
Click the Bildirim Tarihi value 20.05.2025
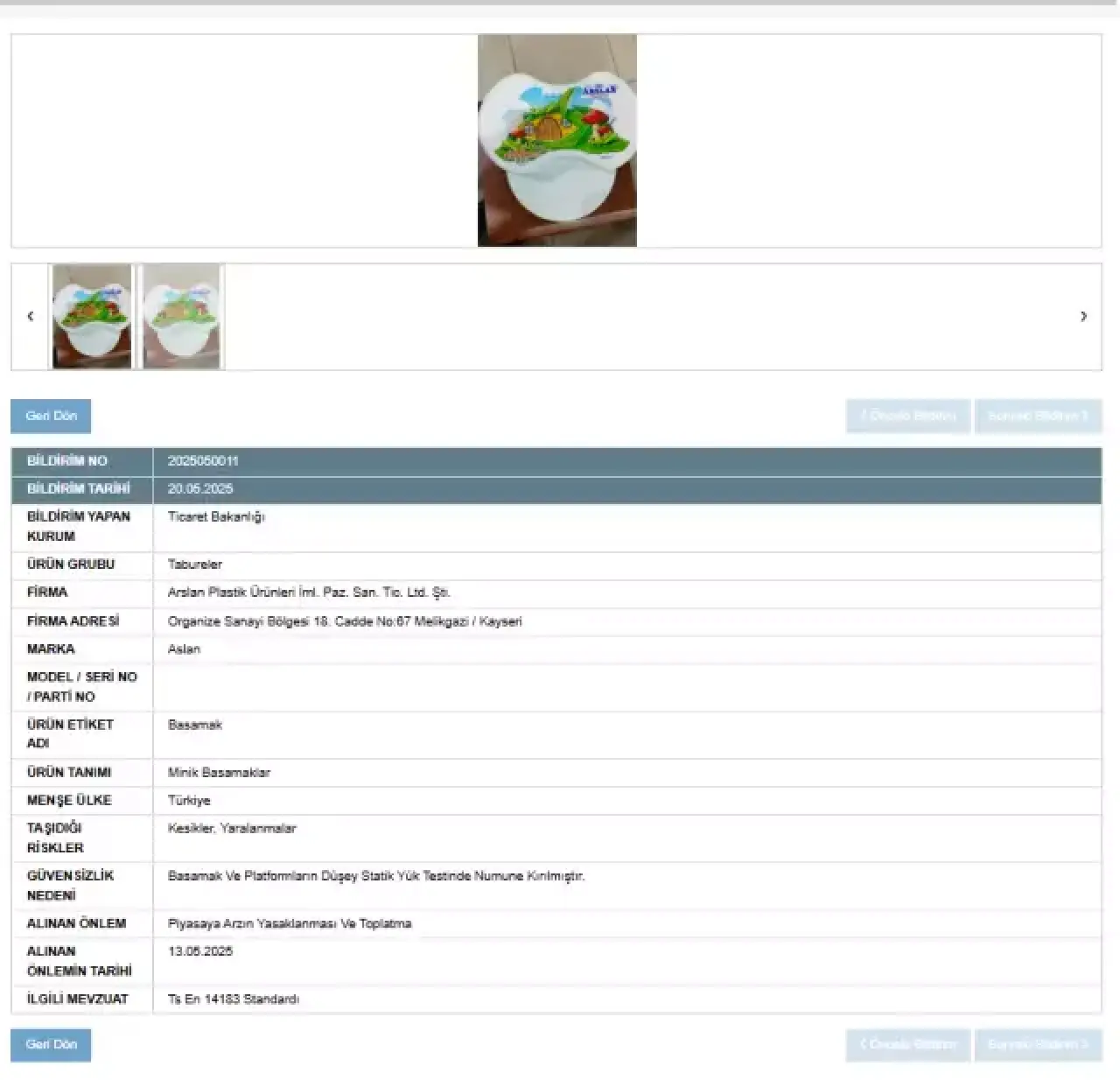(200, 489)
